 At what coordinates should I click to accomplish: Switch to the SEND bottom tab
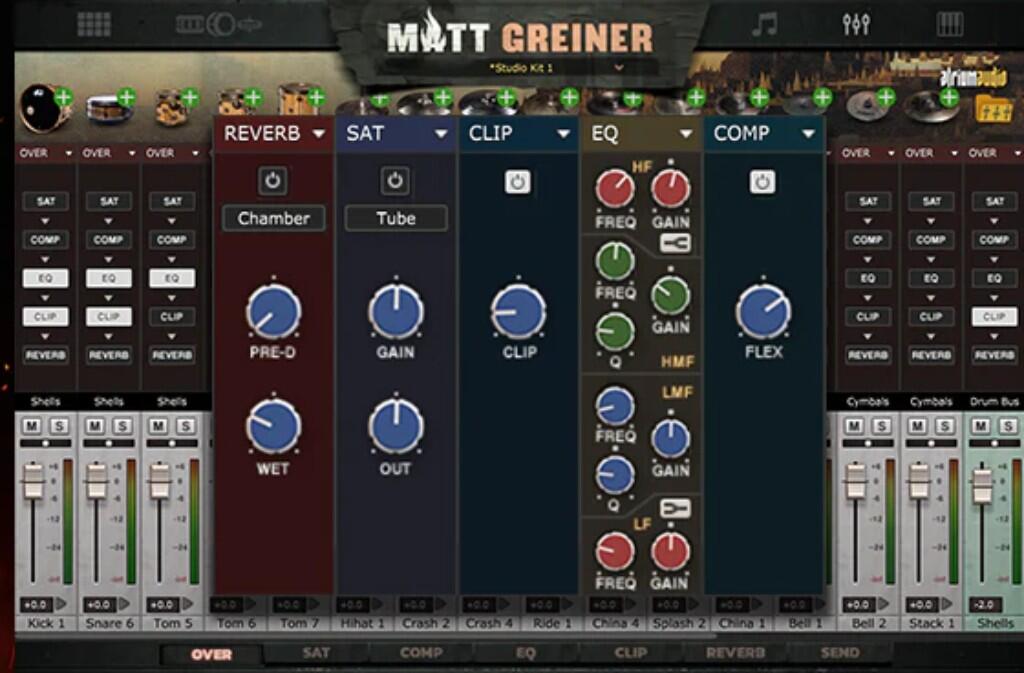[840, 653]
